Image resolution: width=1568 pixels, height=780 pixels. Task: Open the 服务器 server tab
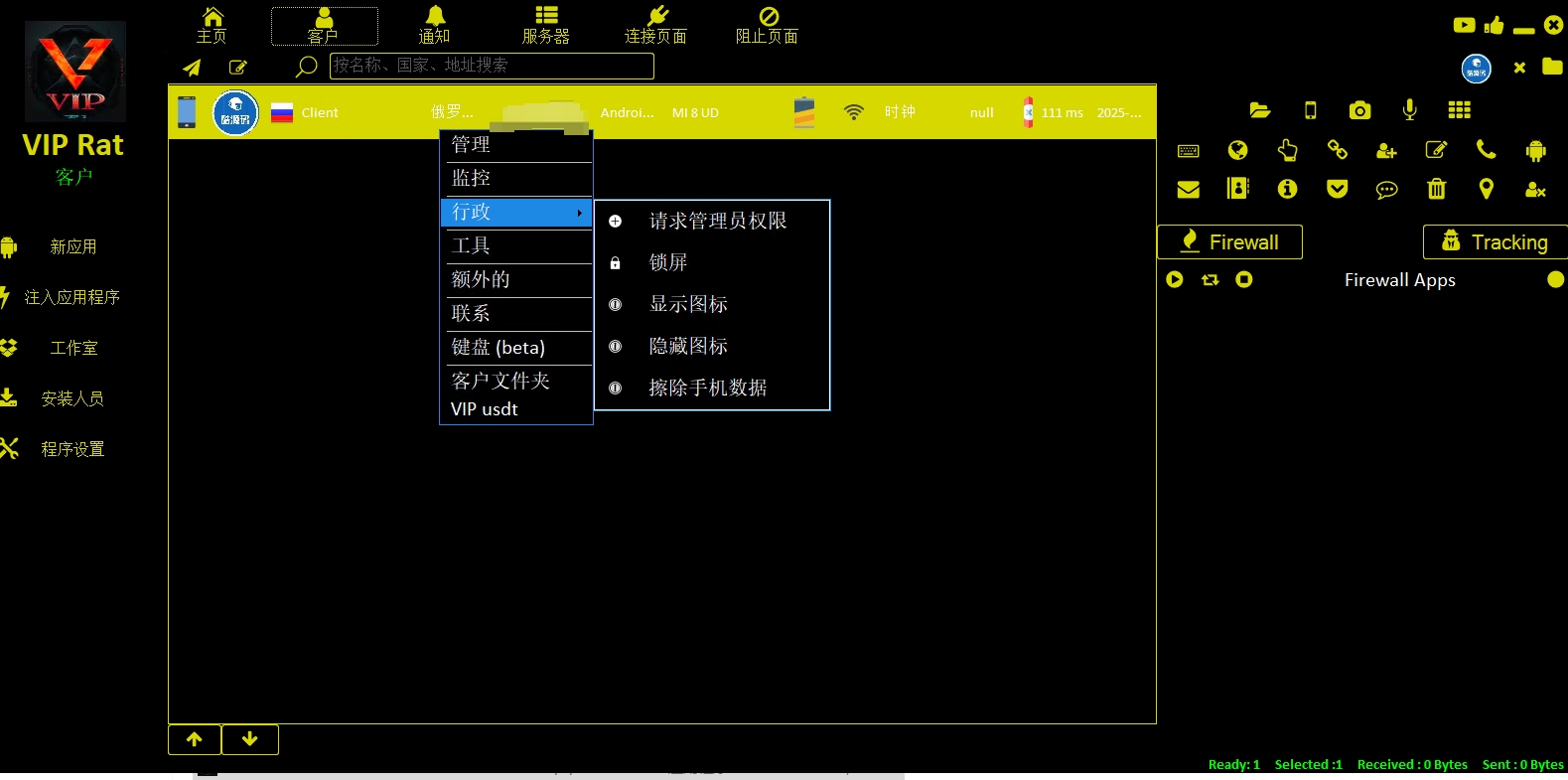pyautogui.click(x=546, y=26)
